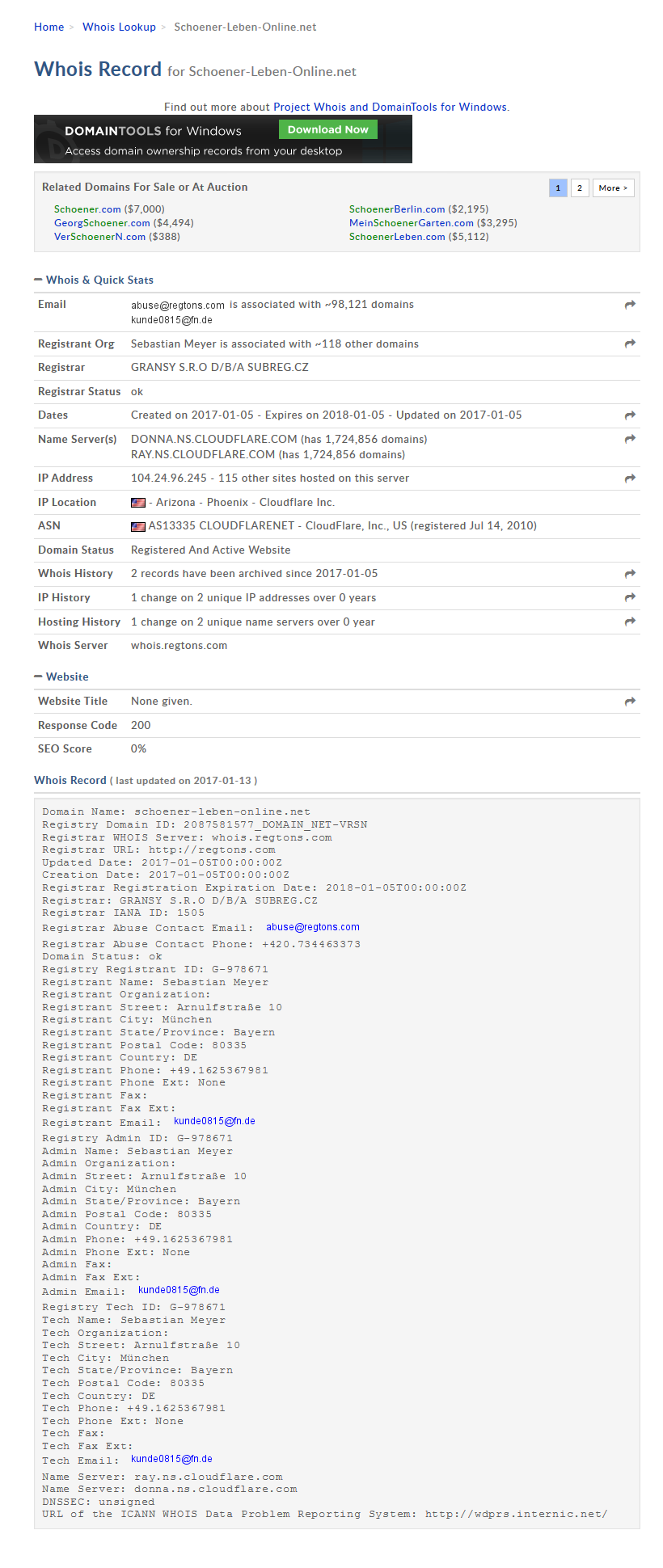Image resolution: width=663 pixels, height=1568 pixels.
Task: Click the SEO Score value 0%
Action: (x=139, y=749)
